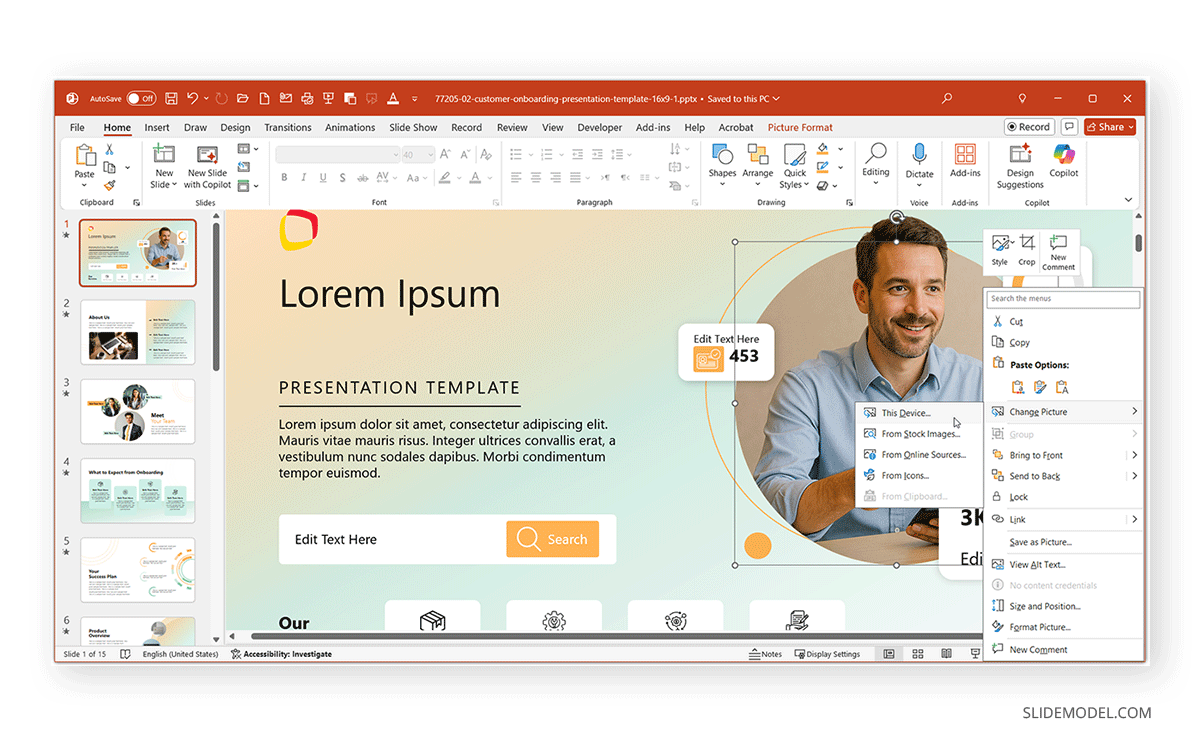Image resolution: width=1200 pixels, height=743 pixels.
Task: Launch Copilot from the ribbon
Action: [1063, 160]
